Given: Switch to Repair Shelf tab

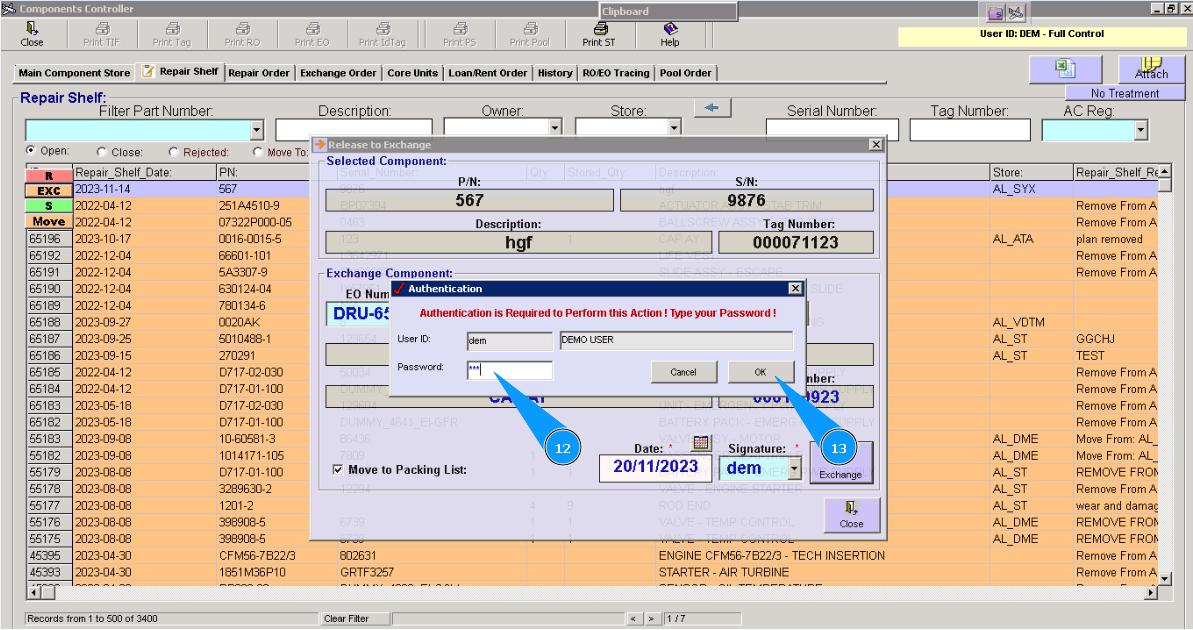Looking at the screenshot, I should [181, 72].
